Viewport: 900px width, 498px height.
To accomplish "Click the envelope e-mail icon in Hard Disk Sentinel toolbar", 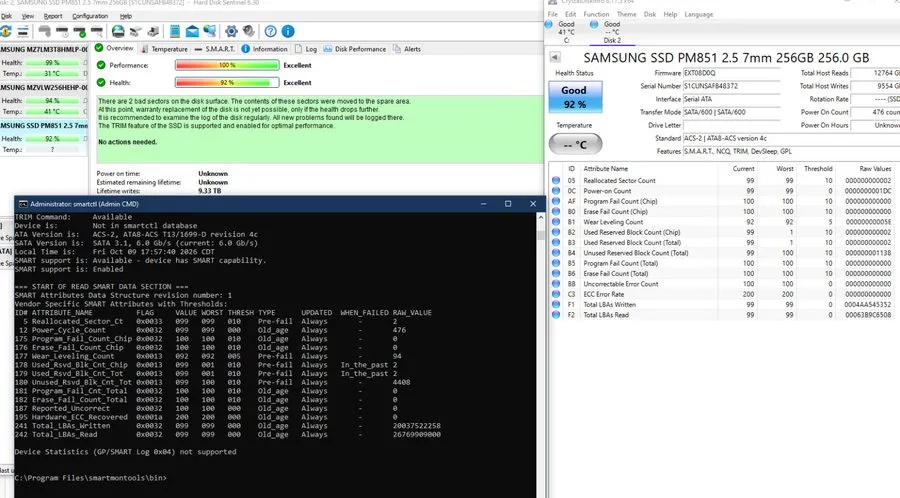I will point(192,31).
